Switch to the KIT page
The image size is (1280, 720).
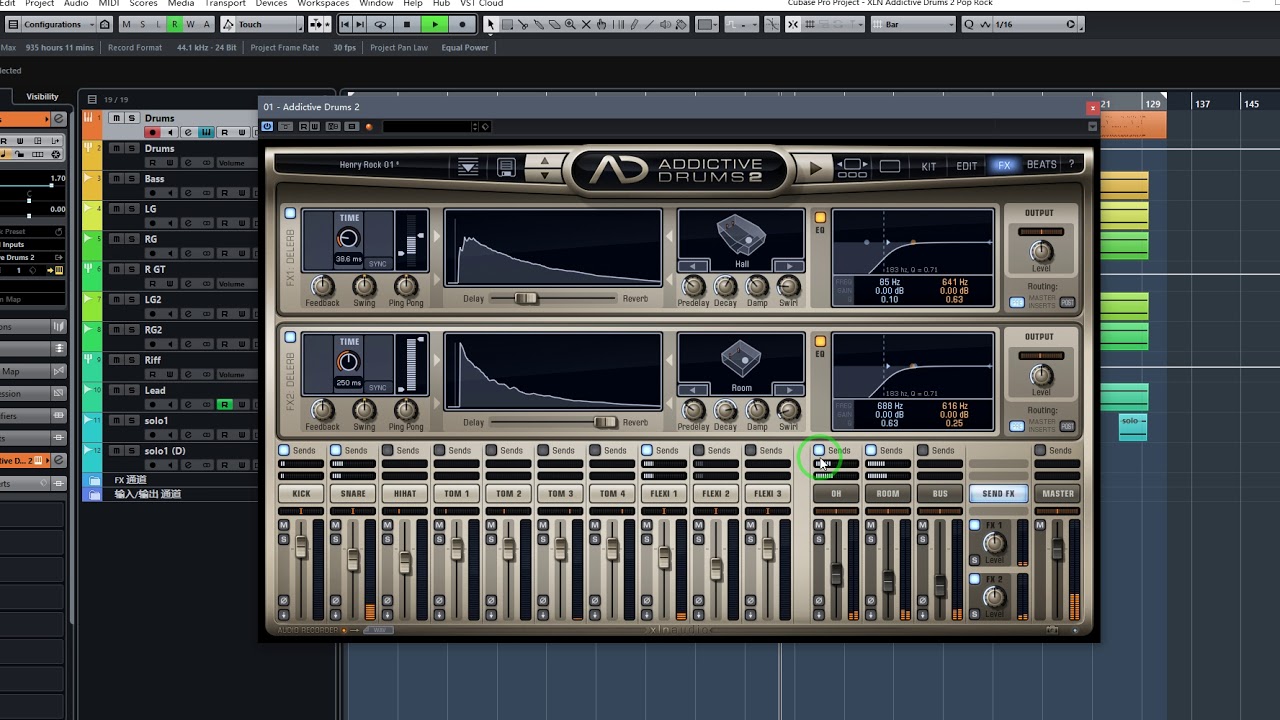point(929,166)
